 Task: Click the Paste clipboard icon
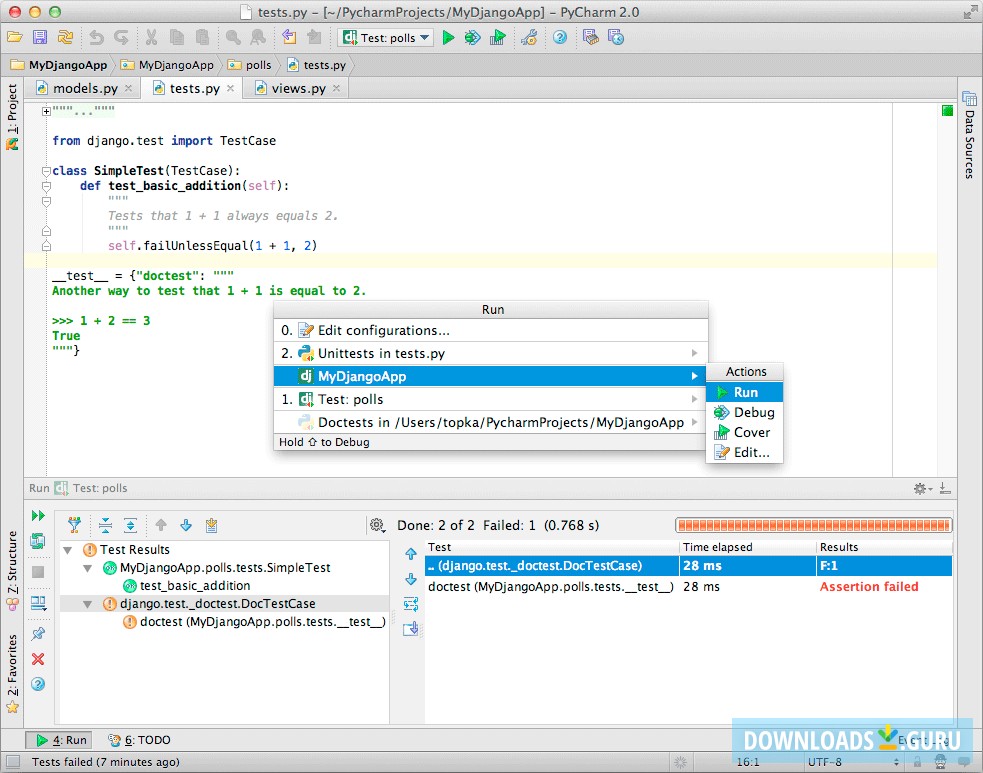202,38
